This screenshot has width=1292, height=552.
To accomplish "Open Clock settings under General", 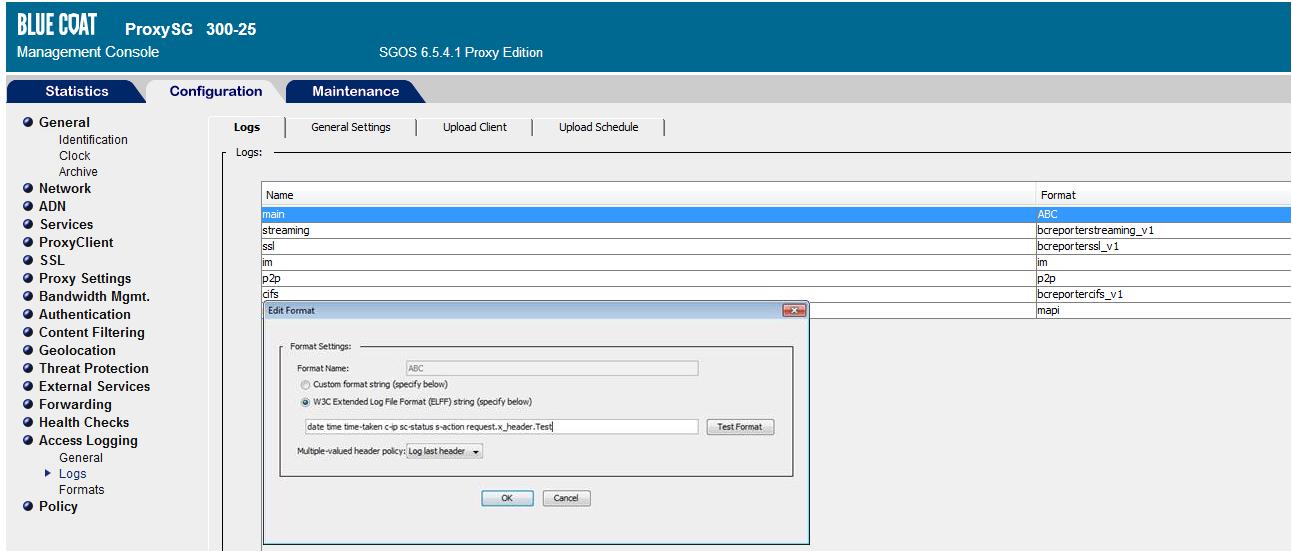I will (x=74, y=156).
